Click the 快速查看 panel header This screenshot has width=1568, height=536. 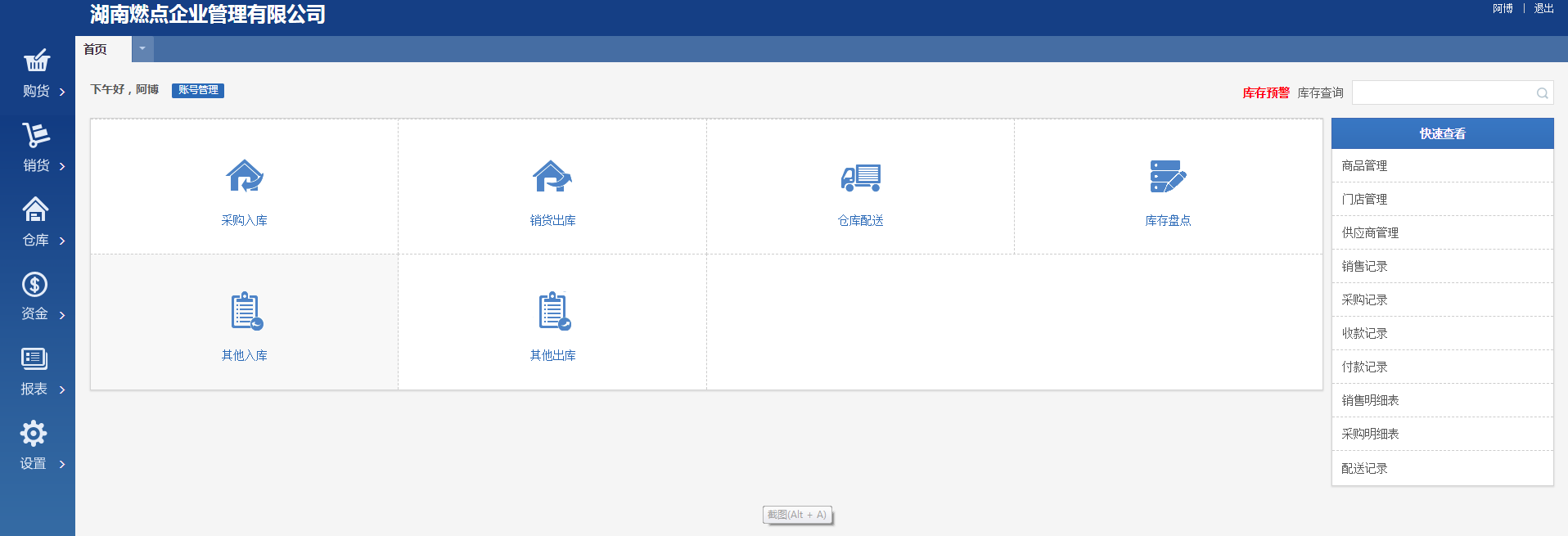[x=1442, y=133]
